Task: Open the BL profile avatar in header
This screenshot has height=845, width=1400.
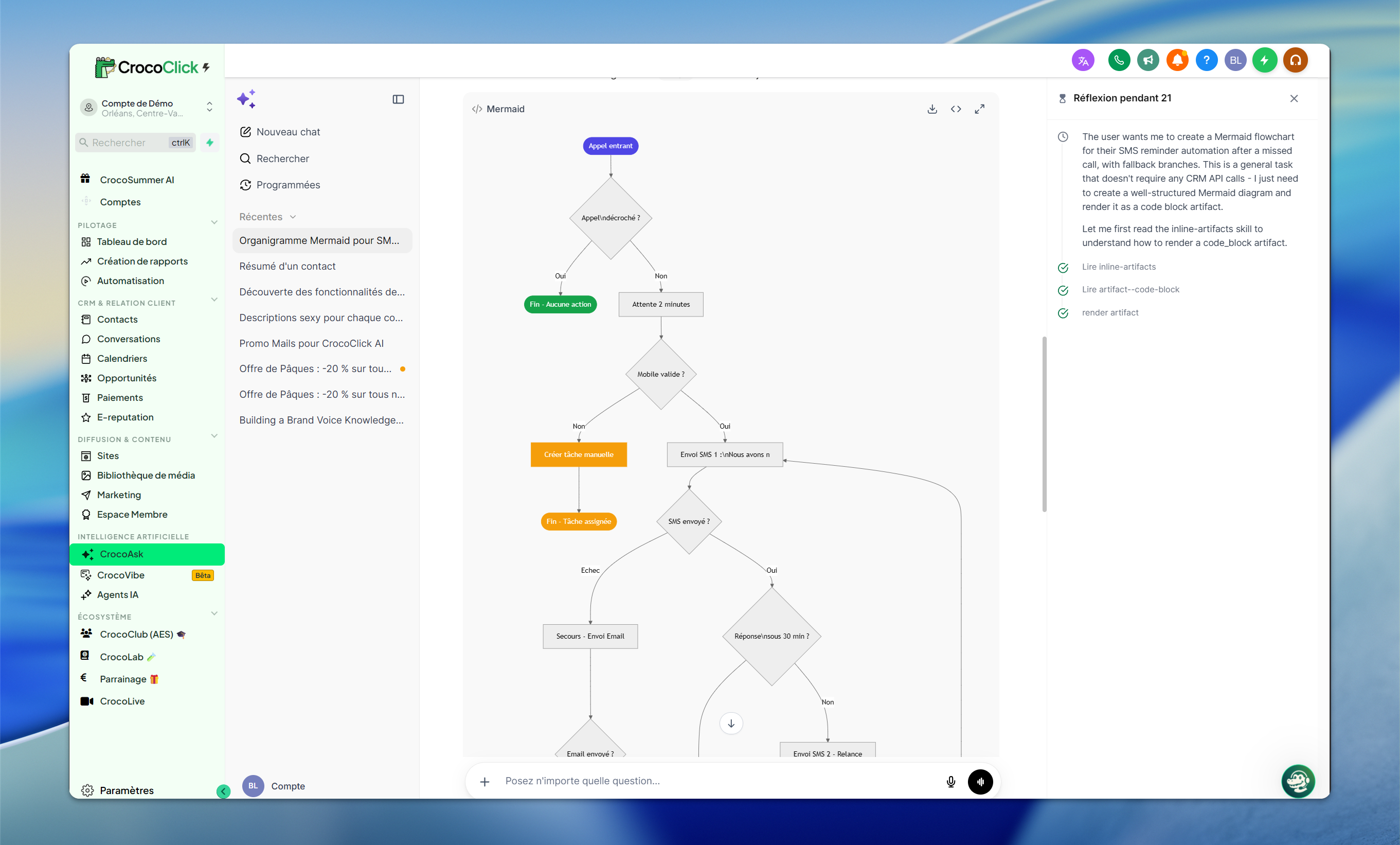Action: tap(1235, 60)
